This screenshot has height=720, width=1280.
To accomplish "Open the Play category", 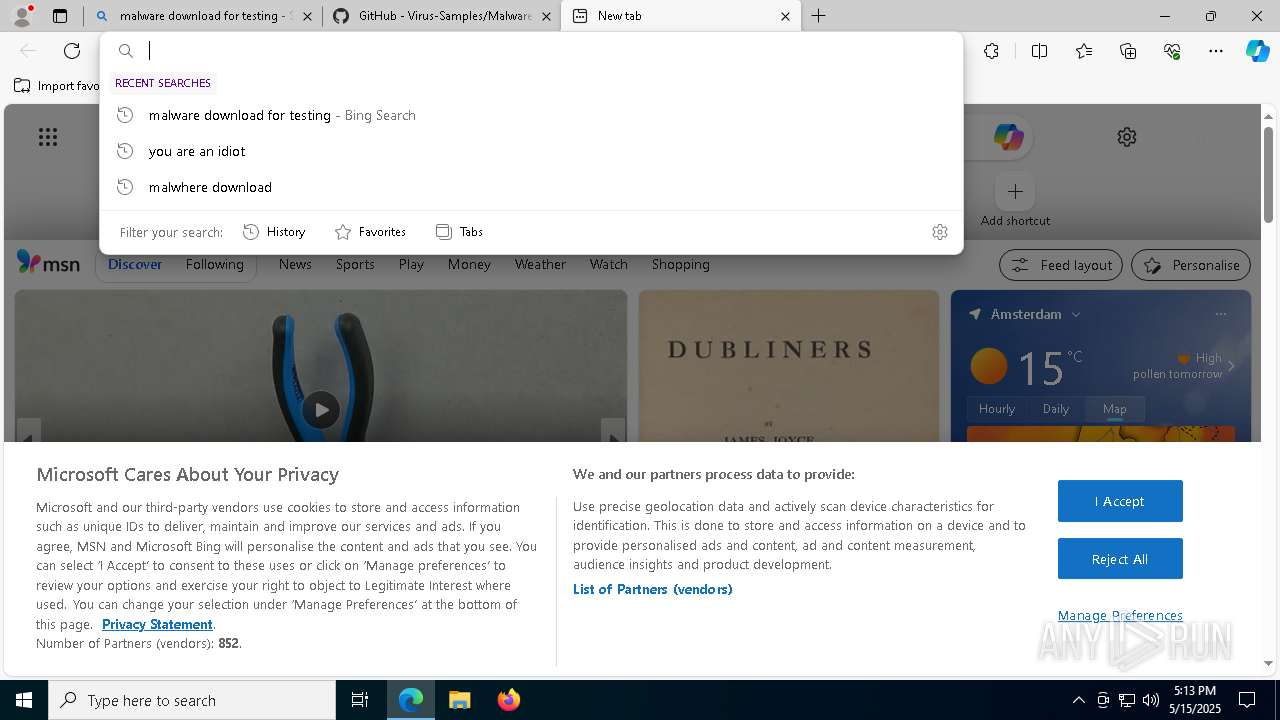I will click(x=411, y=264).
